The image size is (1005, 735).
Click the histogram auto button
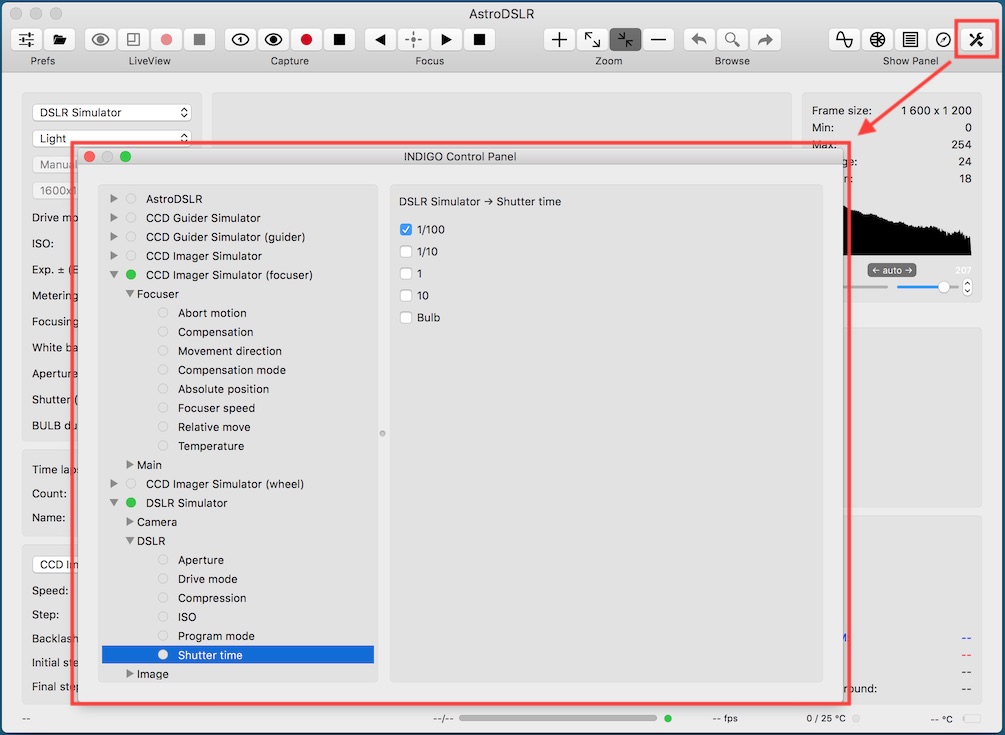892,270
